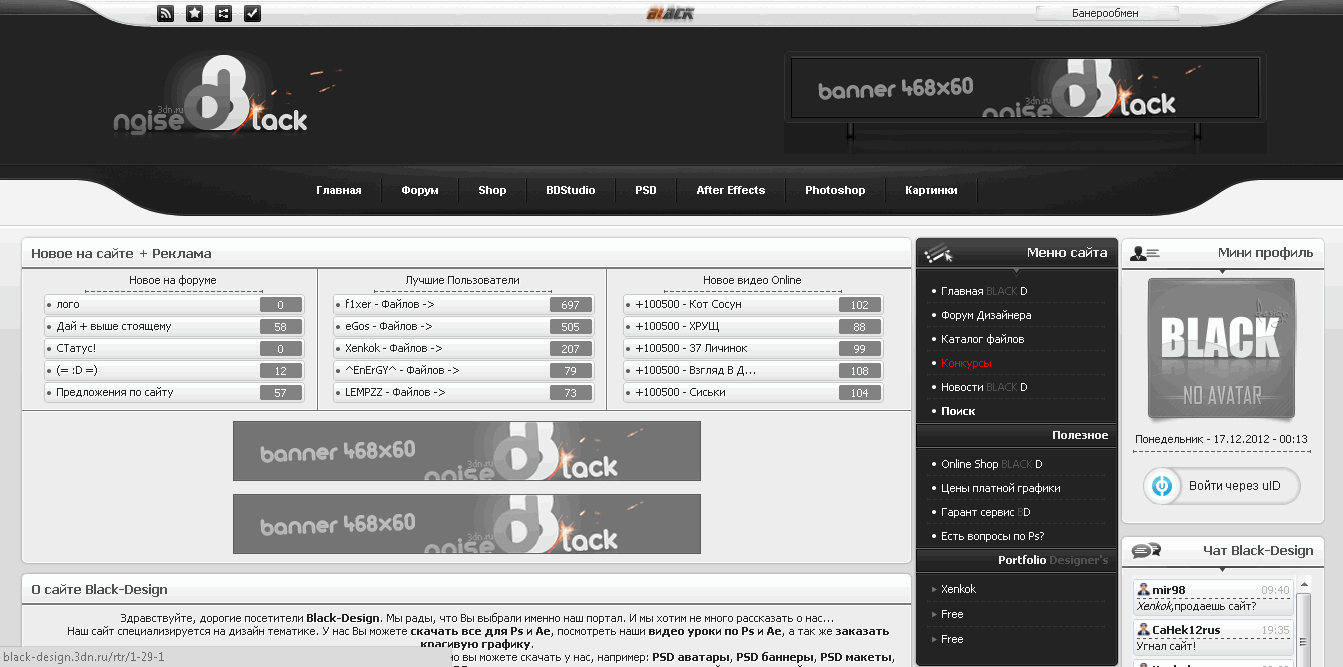Click the share icon in top bar
The height and width of the screenshot is (667, 1343).
(224, 13)
